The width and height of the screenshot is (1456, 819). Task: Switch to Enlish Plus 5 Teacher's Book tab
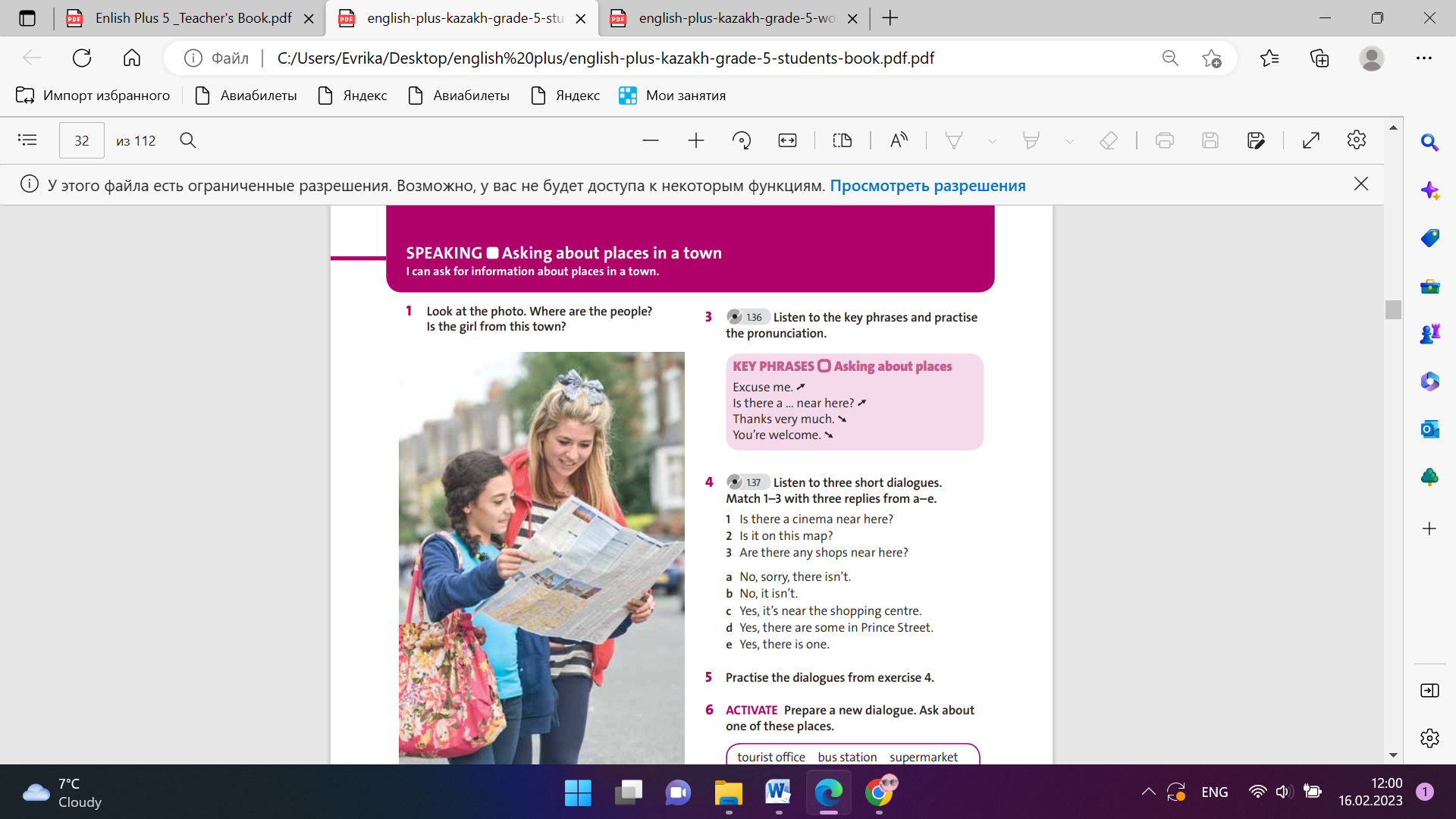point(193,18)
